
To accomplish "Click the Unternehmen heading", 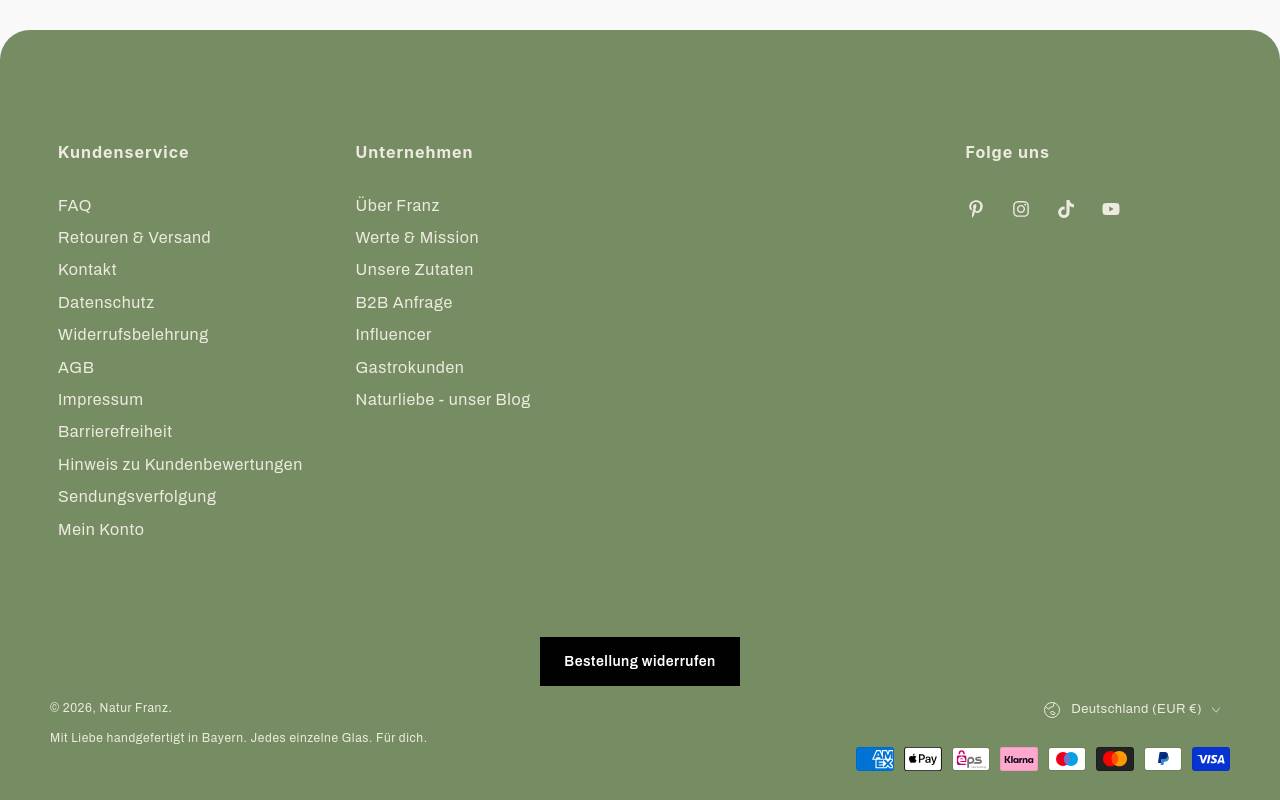I will click(414, 152).
